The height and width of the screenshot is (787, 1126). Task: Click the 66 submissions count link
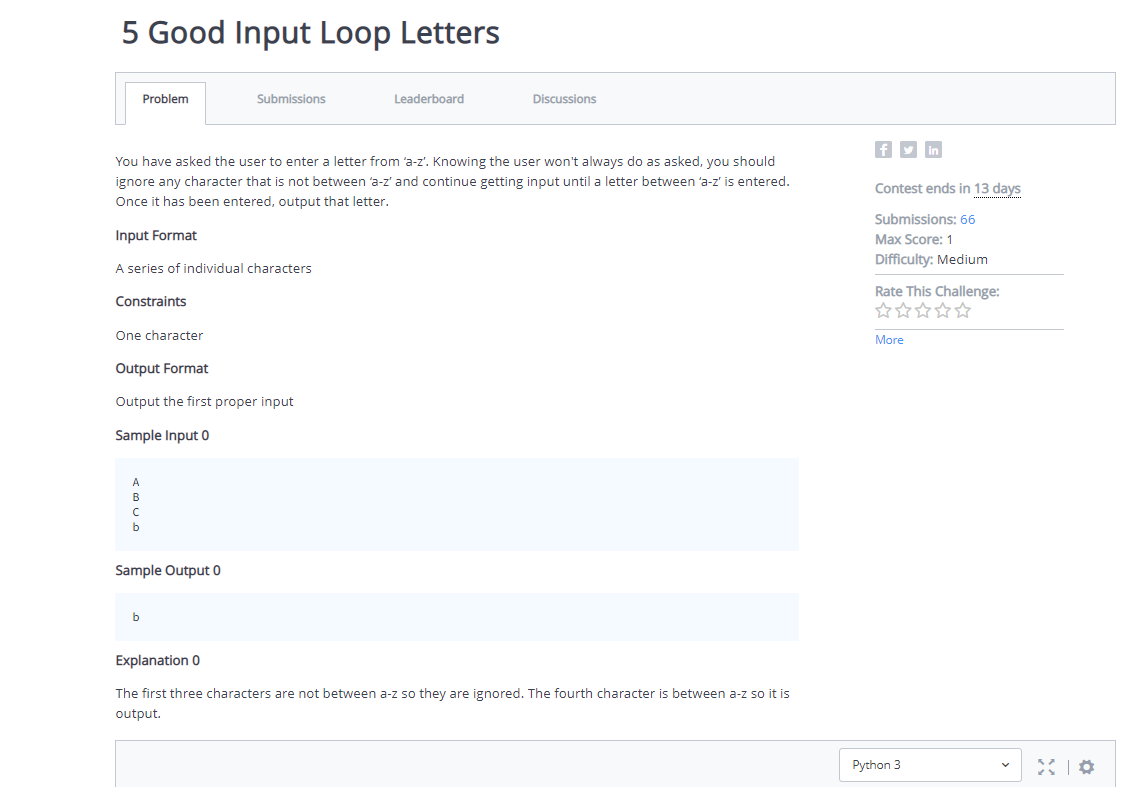click(x=967, y=218)
